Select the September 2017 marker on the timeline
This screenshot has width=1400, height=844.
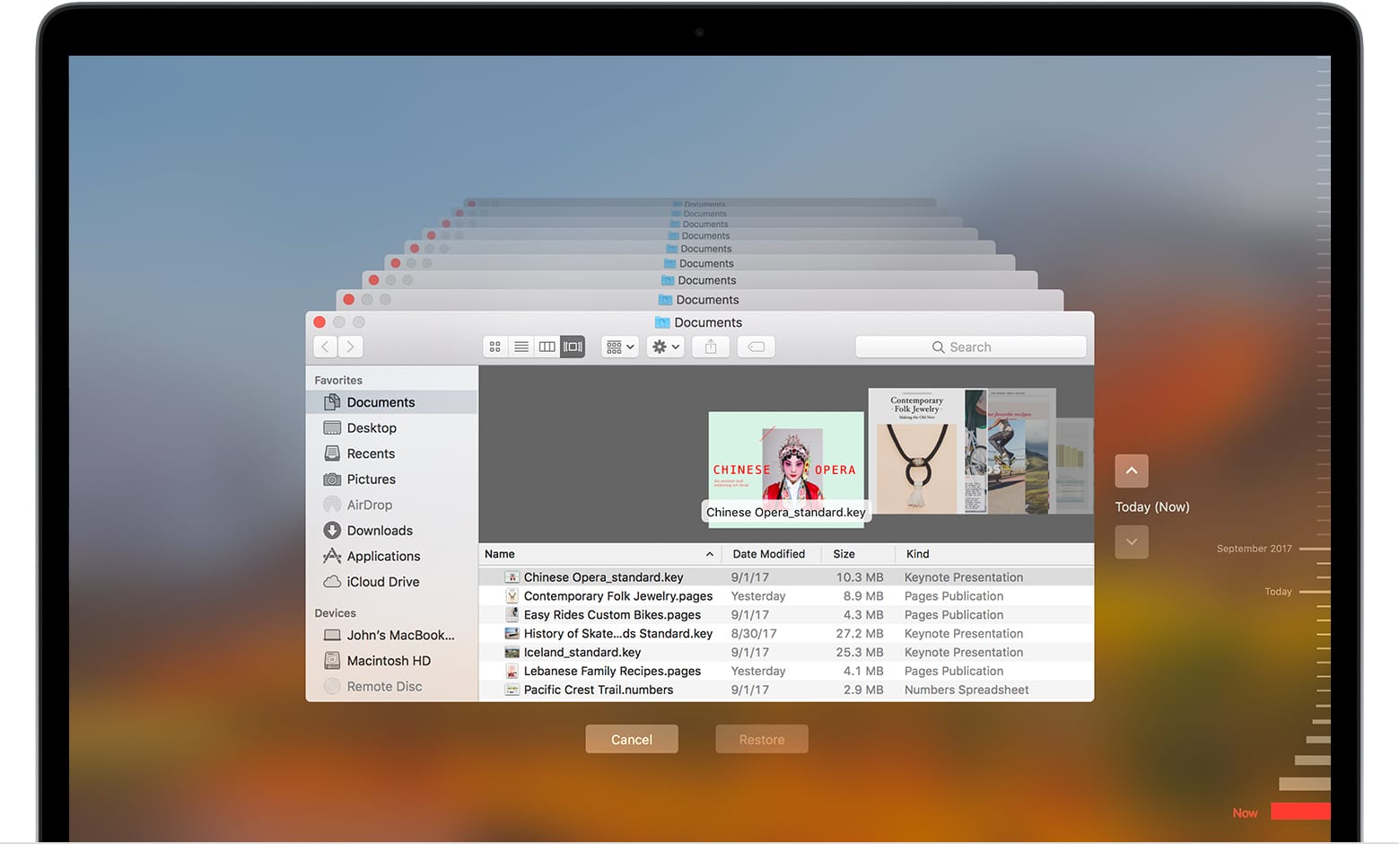pos(1253,549)
